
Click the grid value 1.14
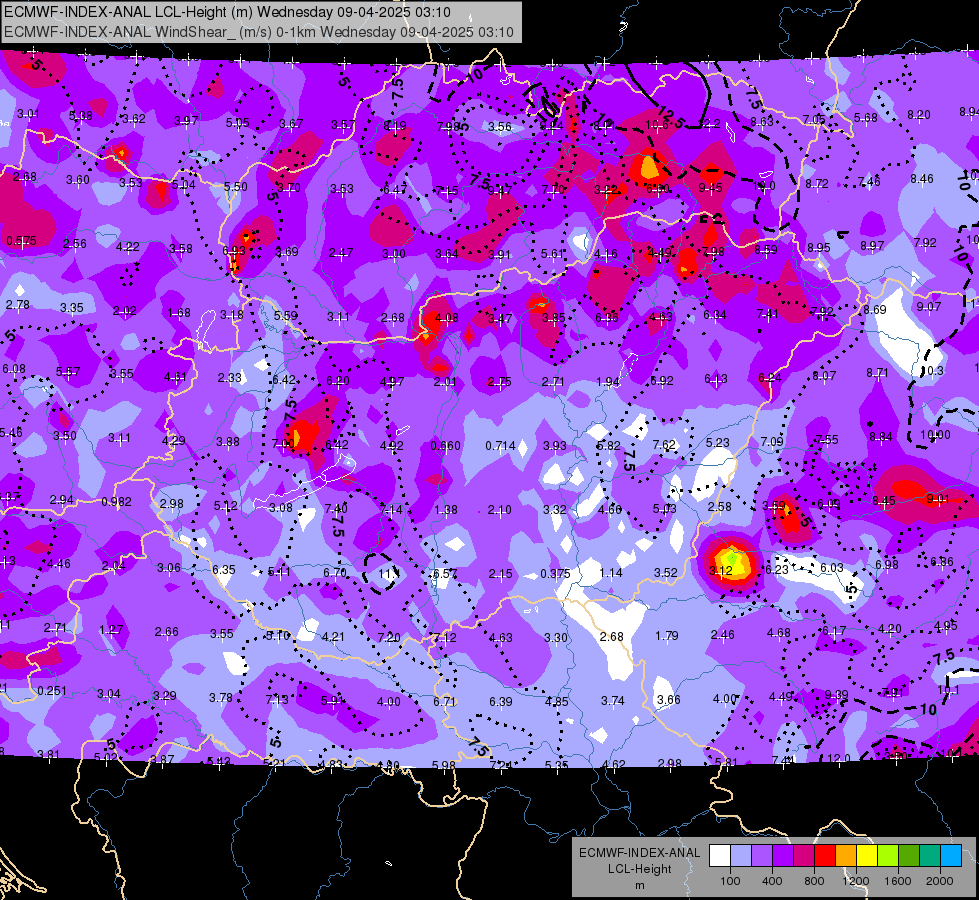pyautogui.click(x=611, y=573)
